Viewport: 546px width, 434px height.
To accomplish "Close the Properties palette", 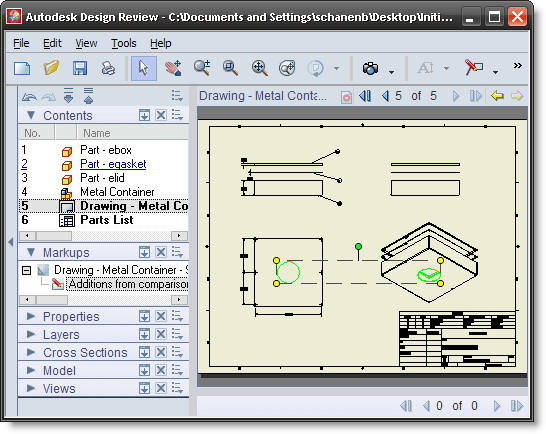I will coord(161,316).
